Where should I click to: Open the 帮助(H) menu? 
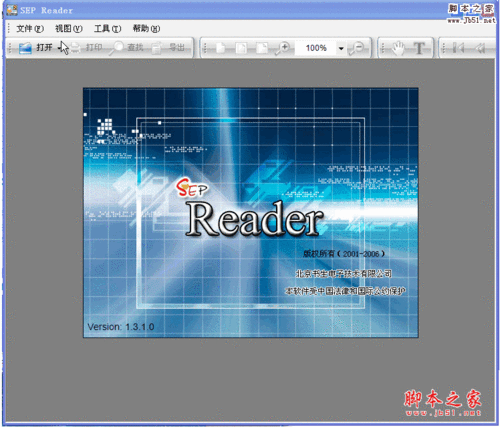point(146,29)
